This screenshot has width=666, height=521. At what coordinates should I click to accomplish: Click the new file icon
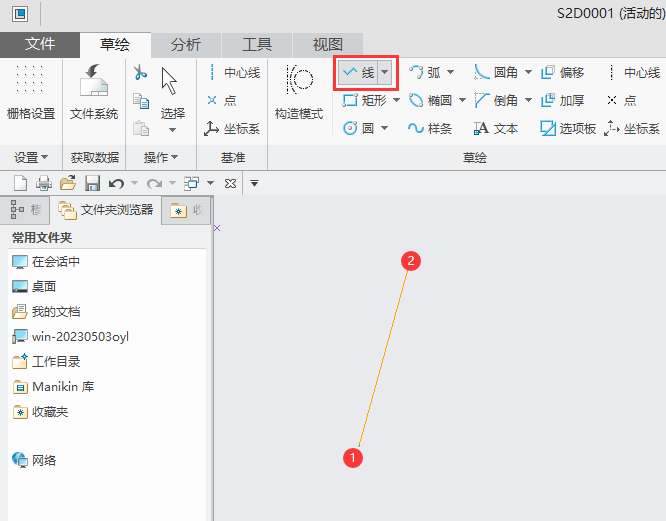20,183
